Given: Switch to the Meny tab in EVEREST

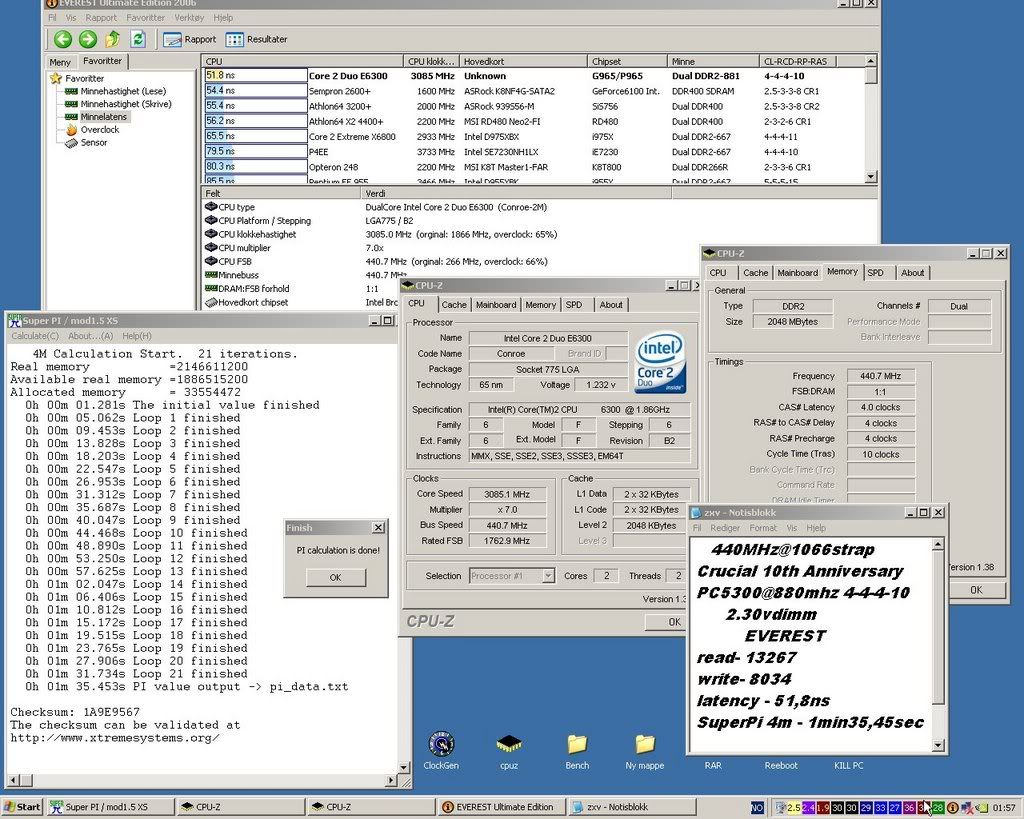Looking at the screenshot, I should tap(60, 62).
